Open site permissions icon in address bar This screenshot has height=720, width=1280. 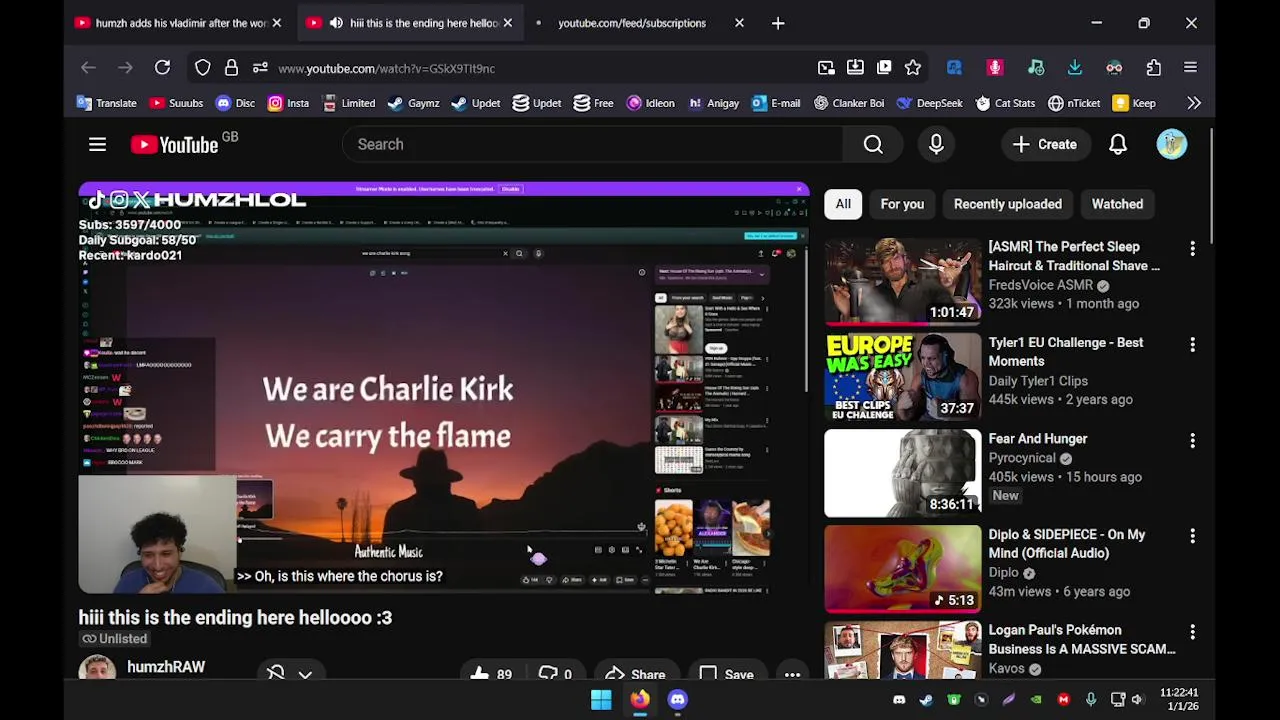(260, 68)
